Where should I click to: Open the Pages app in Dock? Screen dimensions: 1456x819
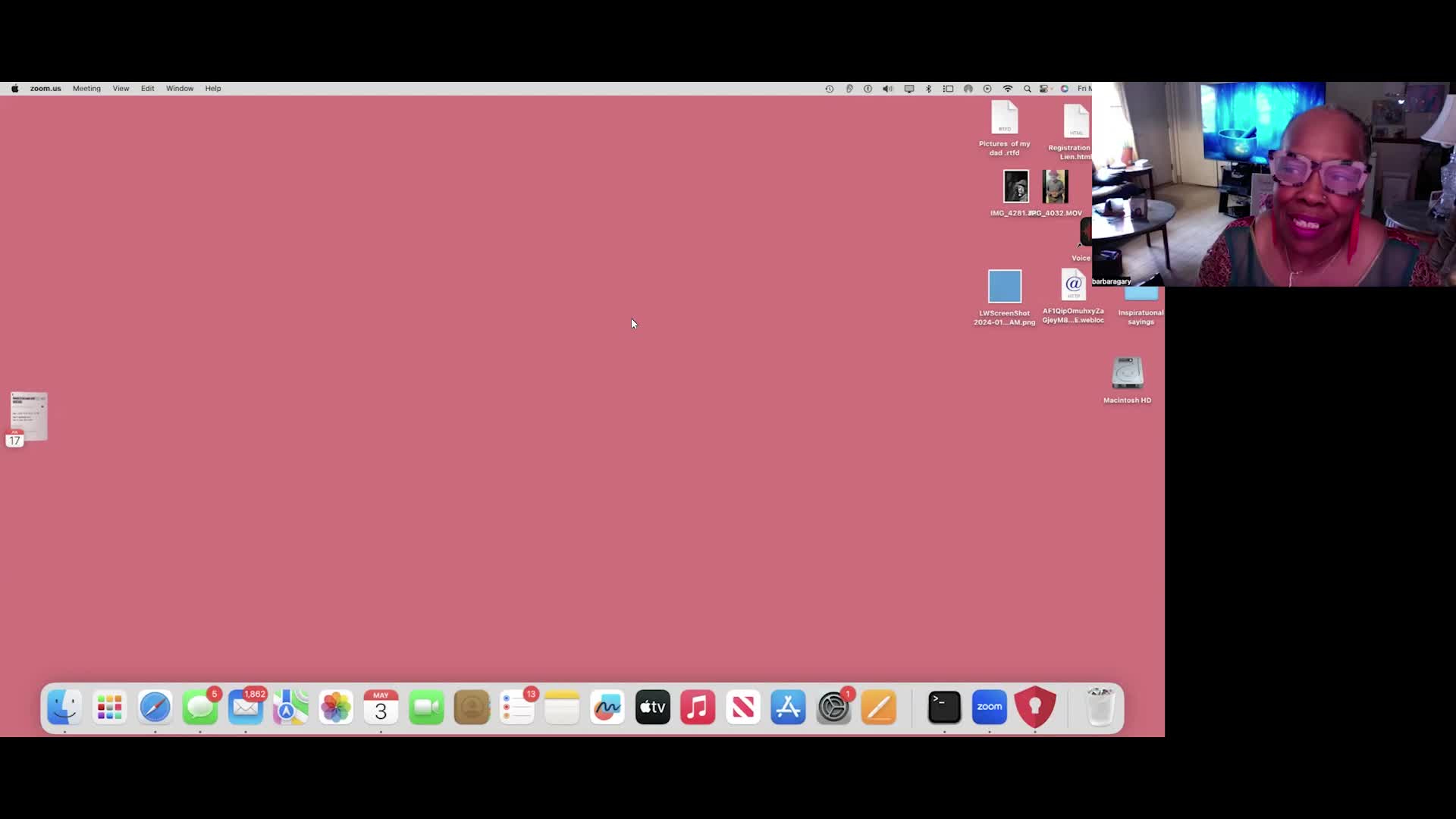[x=879, y=708]
